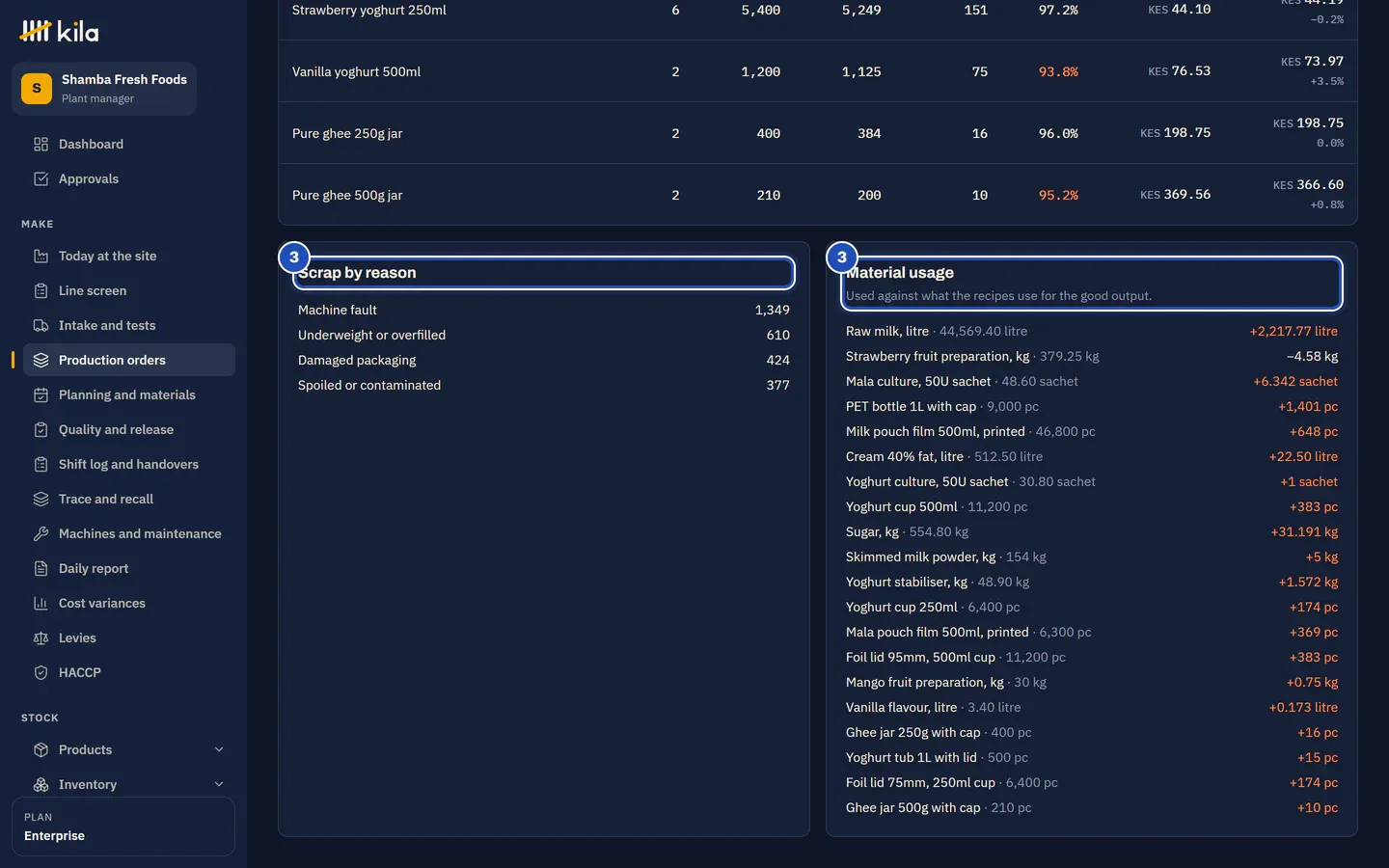Click the Cost variances chart icon

41,603
